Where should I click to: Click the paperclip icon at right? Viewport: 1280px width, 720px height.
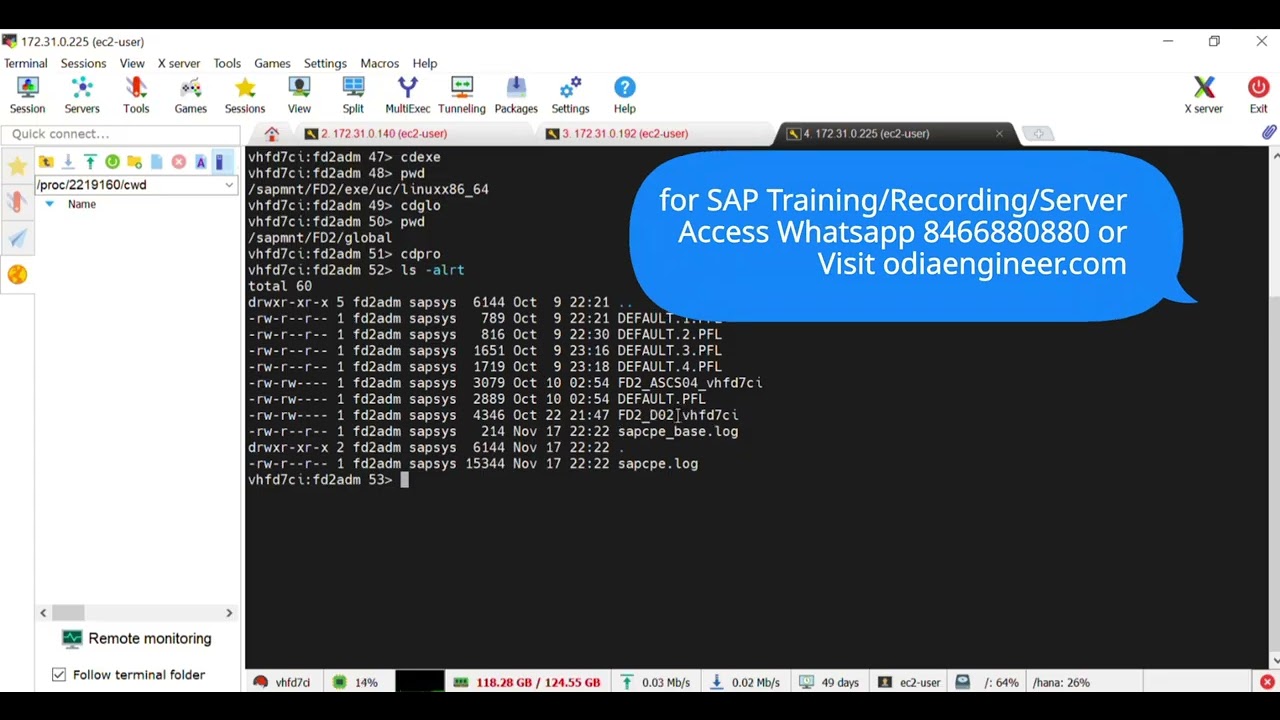[x=1268, y=133]
